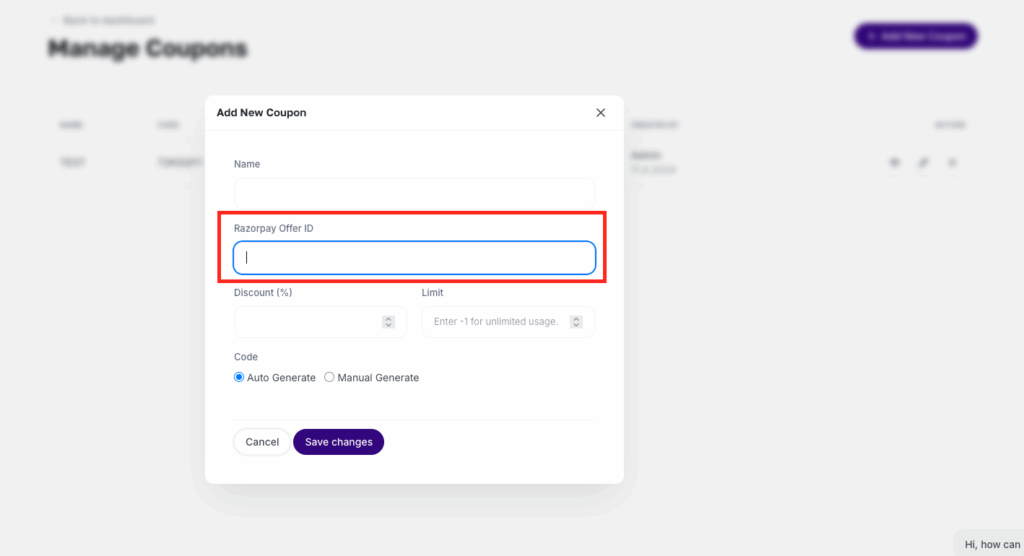Click the Name input field
The image size is (1024, 556).
tap(414, 192)
